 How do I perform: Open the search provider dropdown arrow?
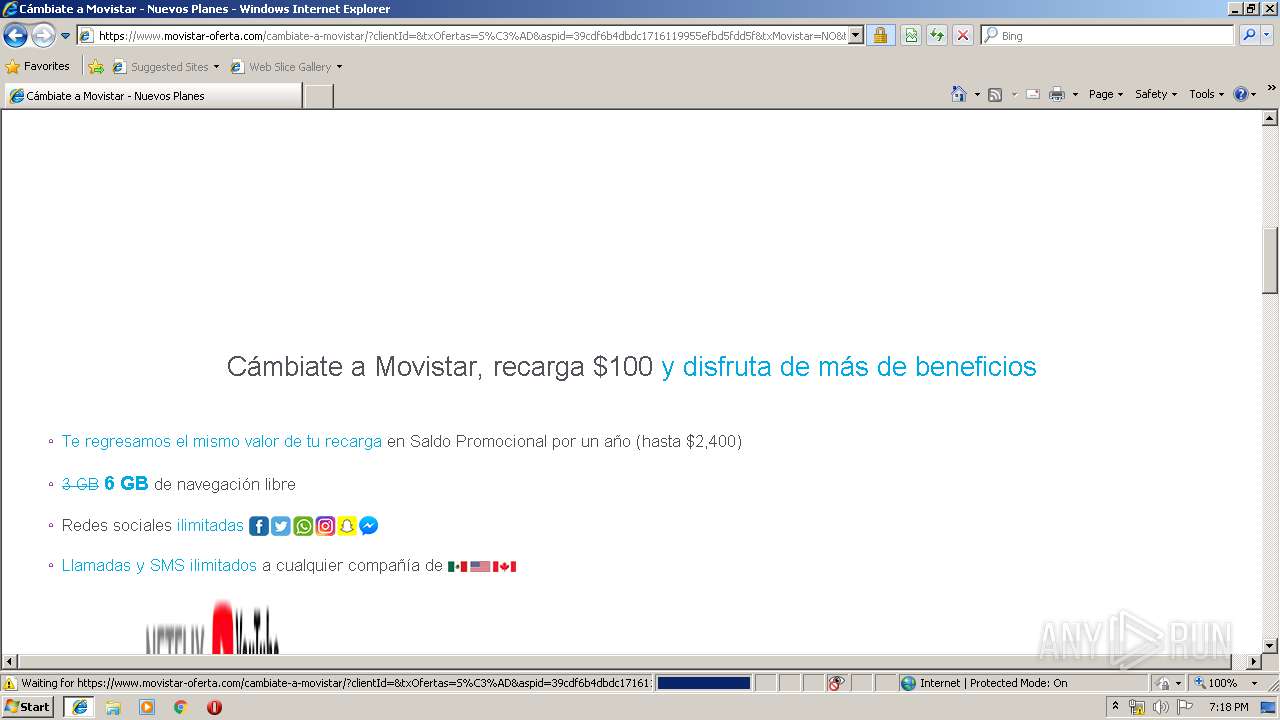tap(1268, 36)
